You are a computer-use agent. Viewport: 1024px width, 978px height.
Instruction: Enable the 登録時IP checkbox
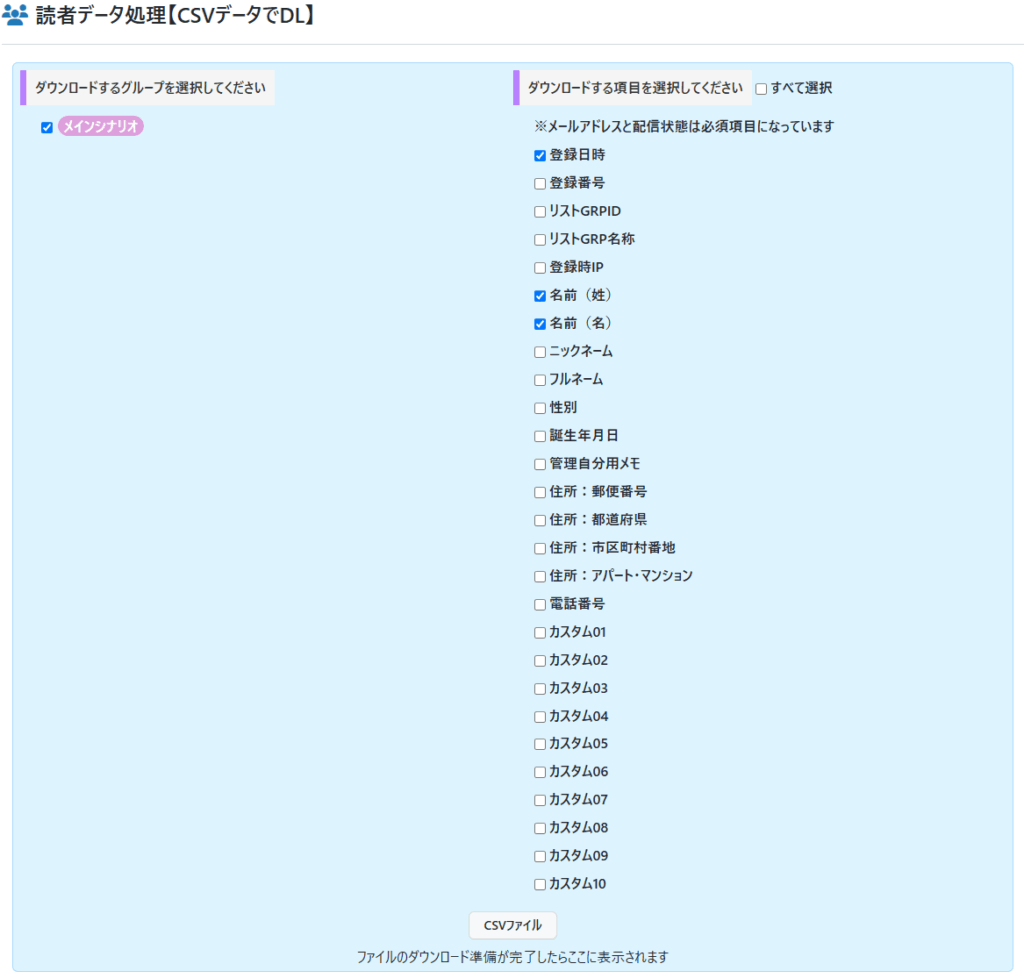pyautogui.click(x=540, y=268)
